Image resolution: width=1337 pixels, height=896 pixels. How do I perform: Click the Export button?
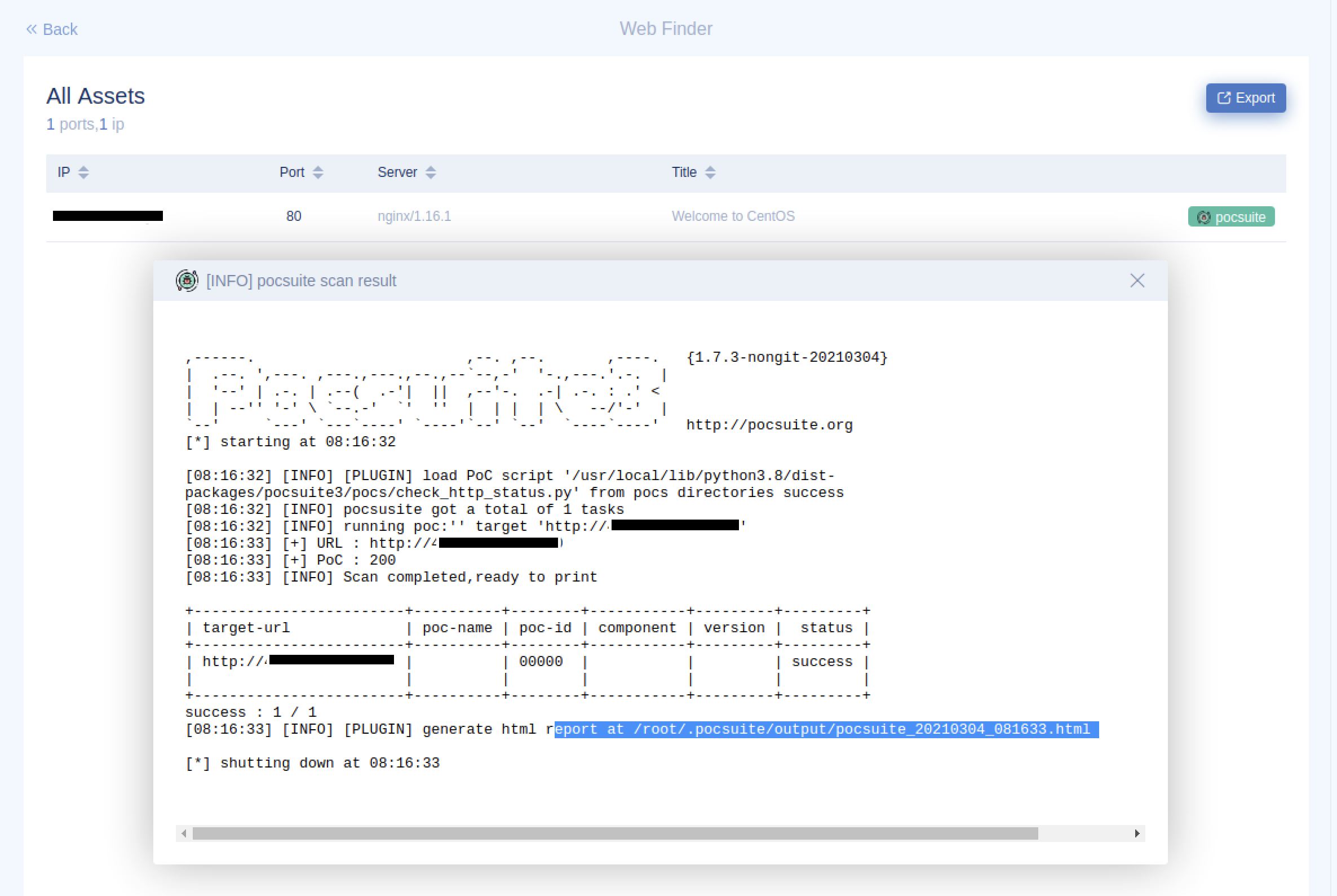point(1246,97)
